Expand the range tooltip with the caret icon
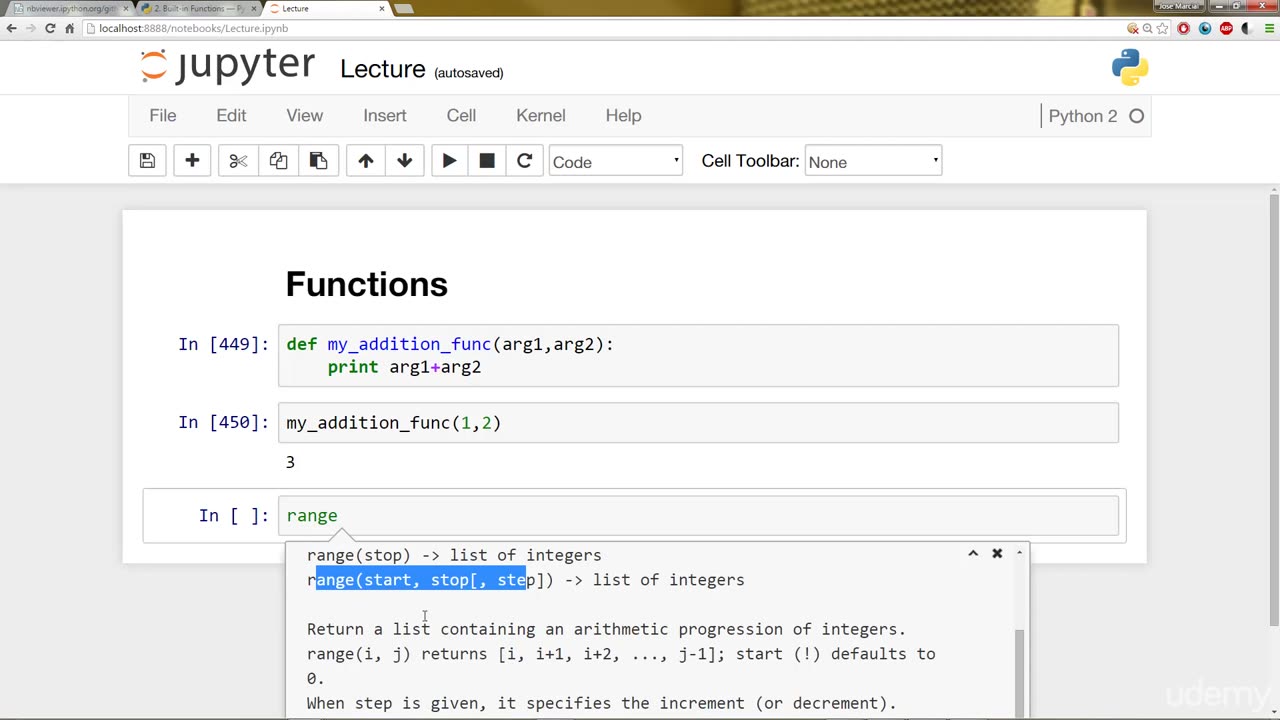 [973, 553]
